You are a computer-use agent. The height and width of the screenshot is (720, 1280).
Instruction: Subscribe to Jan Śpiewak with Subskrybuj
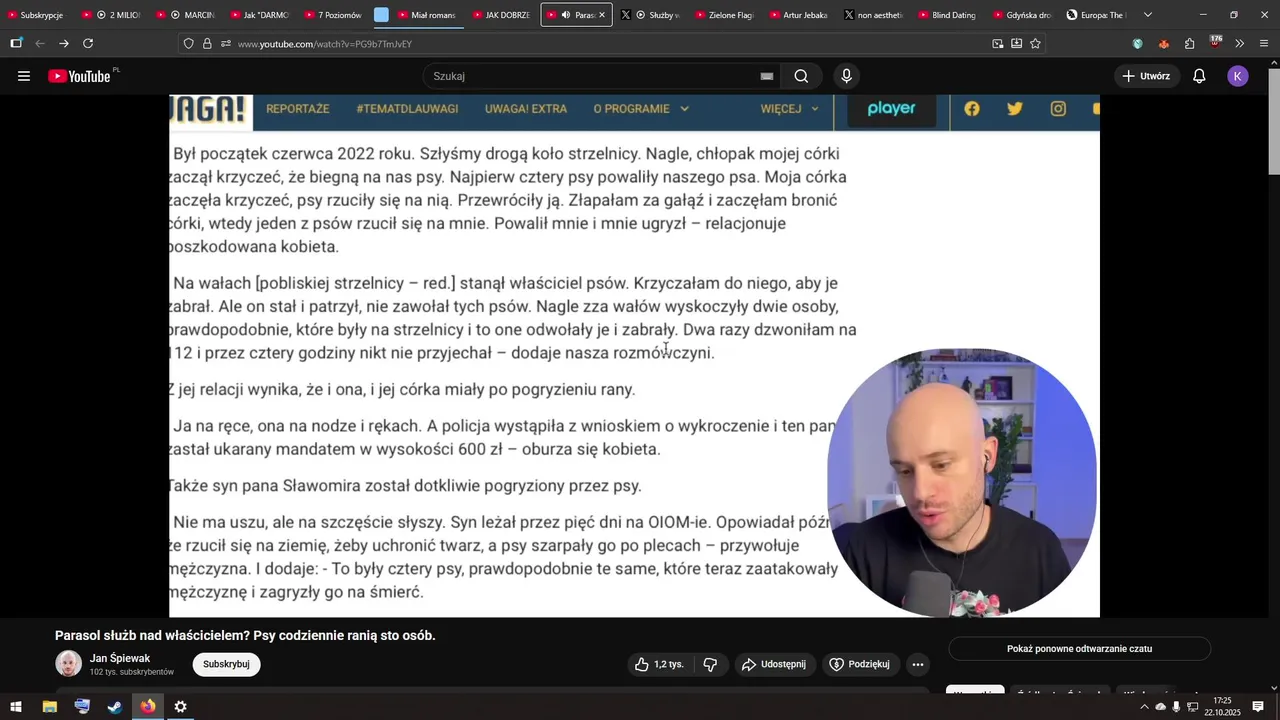click(x=226, y=664)
